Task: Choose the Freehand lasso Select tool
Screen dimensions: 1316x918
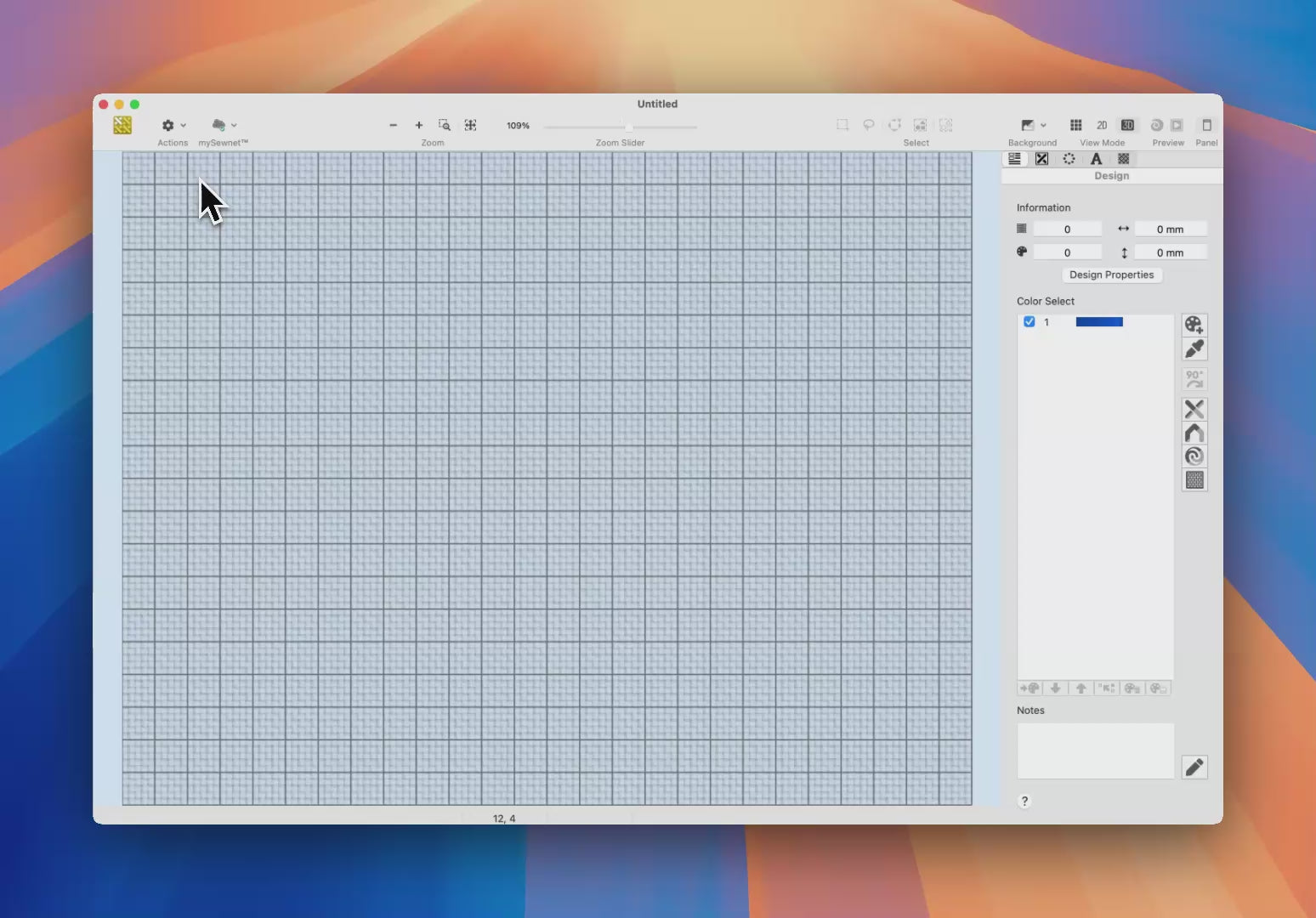Action: [x=869, y=125]
